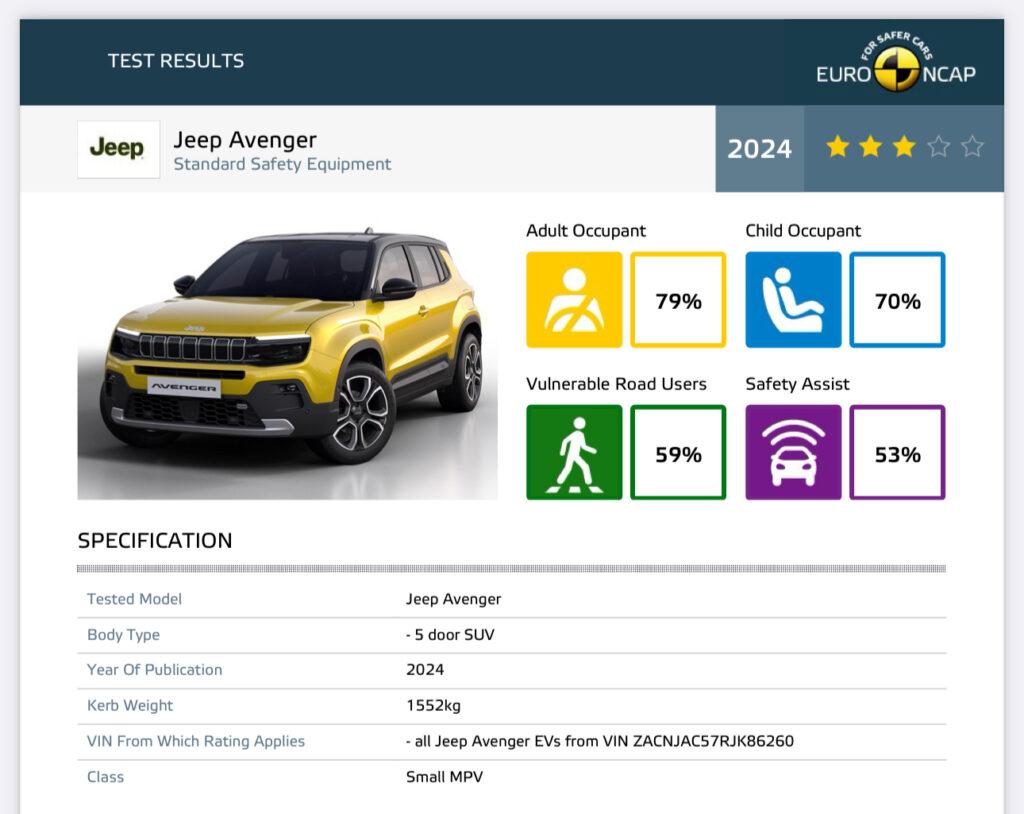The width and height of the screenshot is (1024, 814).
Task: Select the Kerb Weight 1552kg row
Action: 510,706
